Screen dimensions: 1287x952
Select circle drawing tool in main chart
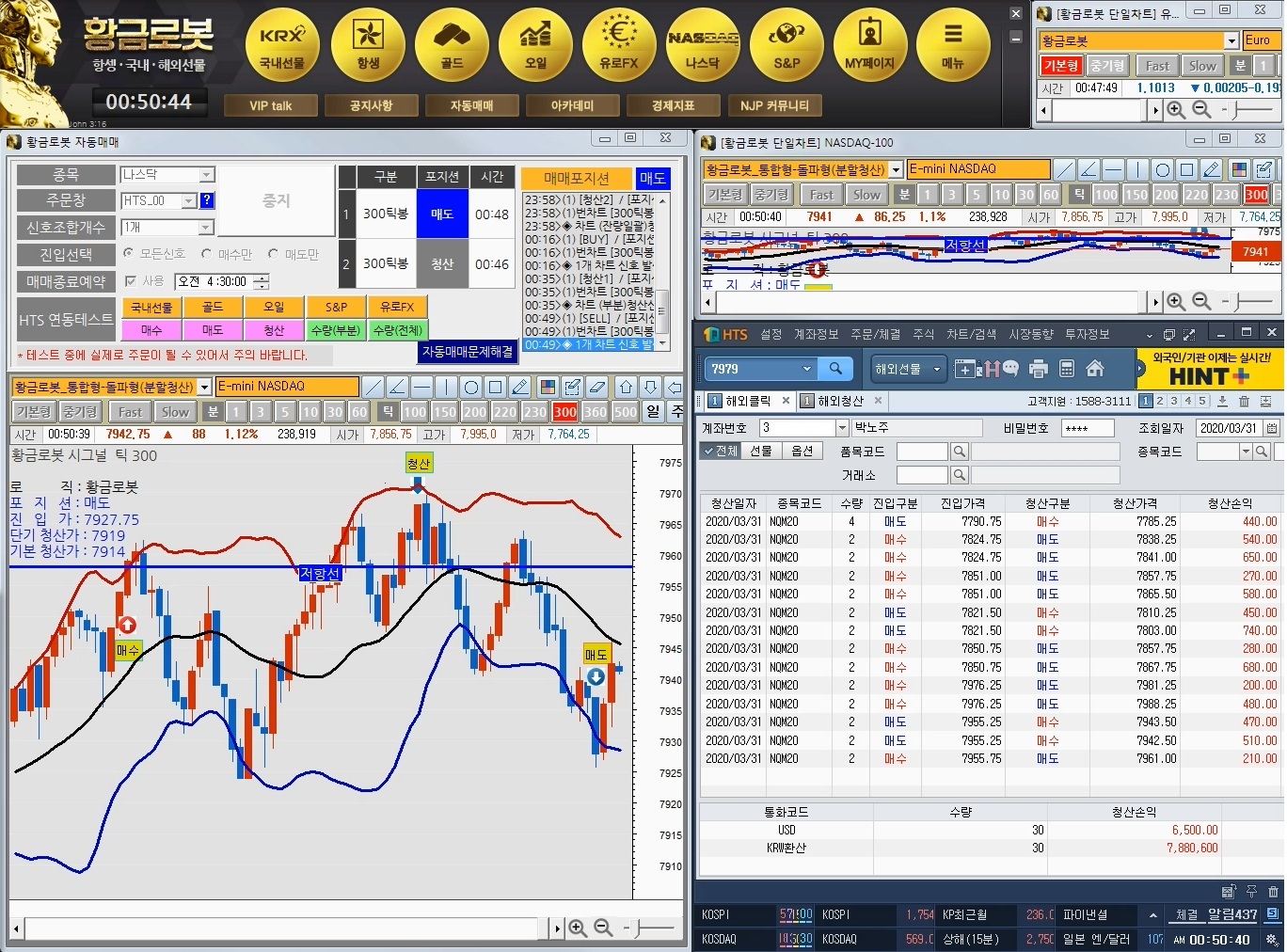(x=470, y=388)
